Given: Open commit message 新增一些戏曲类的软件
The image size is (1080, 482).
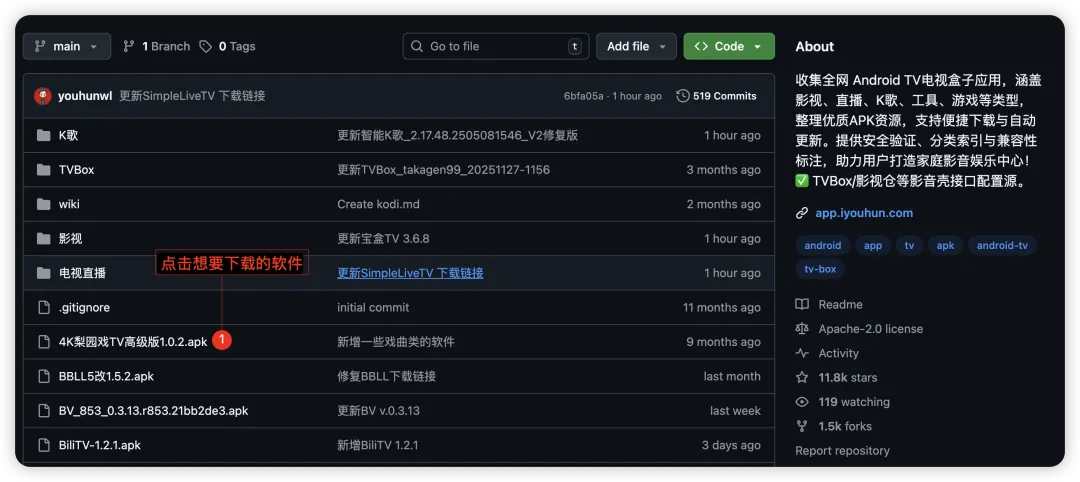Looking at the screenshot, I should (x=396, y=342).
